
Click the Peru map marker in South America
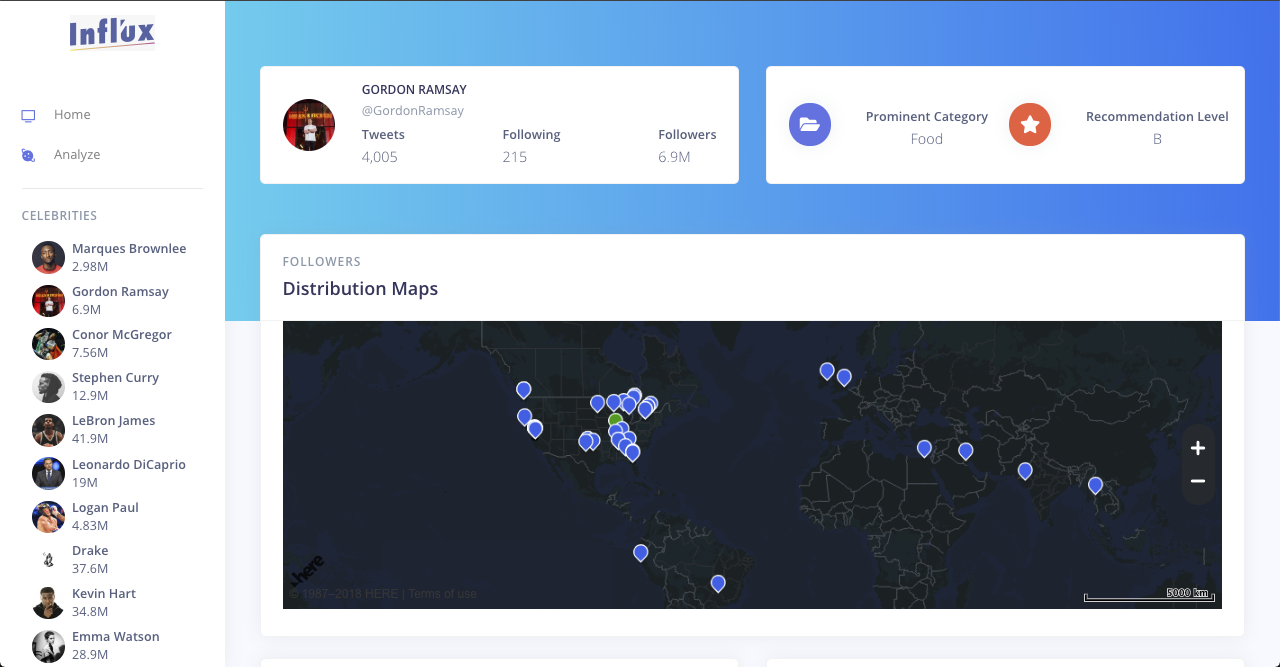641,552
